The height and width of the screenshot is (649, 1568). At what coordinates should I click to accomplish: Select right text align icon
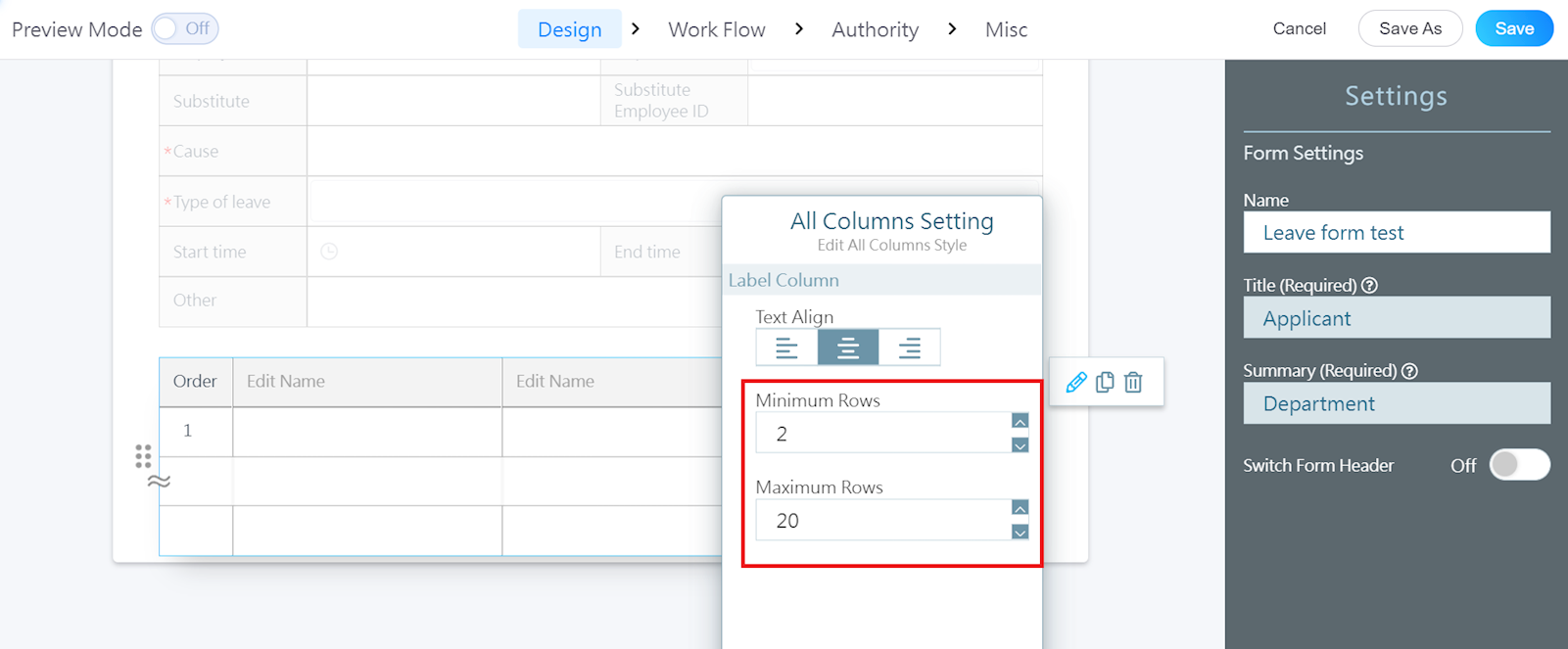pyautogui.click(x=910, y=348)
